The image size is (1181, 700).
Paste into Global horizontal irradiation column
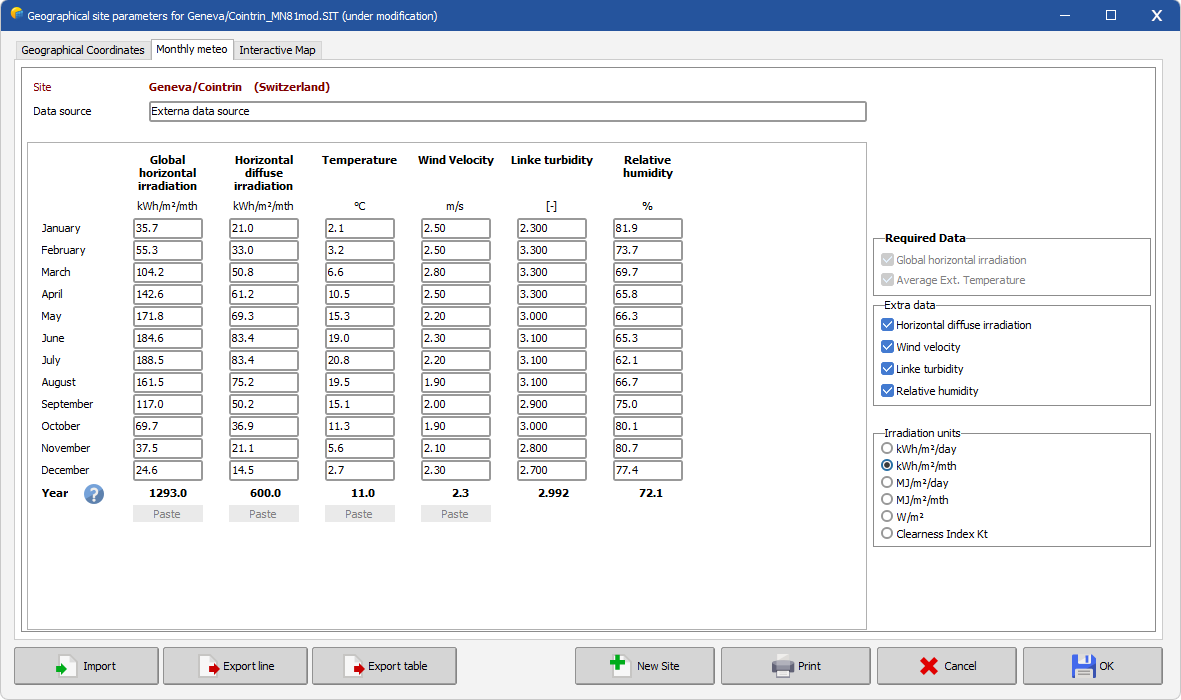coord(167,514)
